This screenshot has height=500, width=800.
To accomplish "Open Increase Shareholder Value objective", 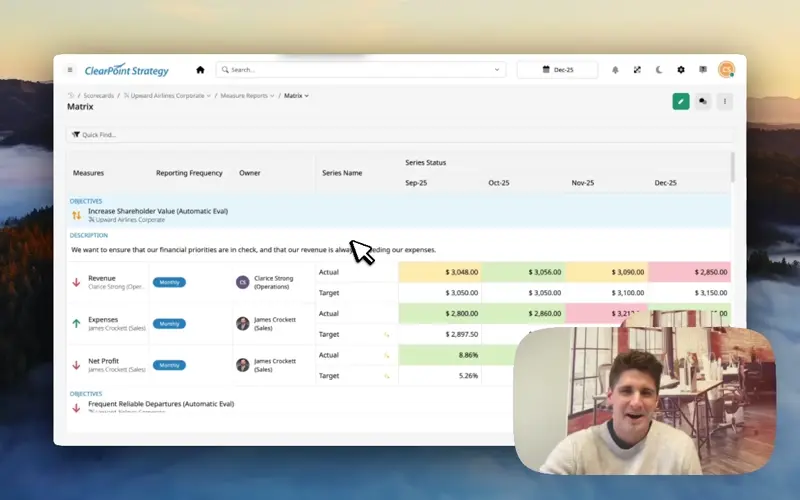I will 158,211.
